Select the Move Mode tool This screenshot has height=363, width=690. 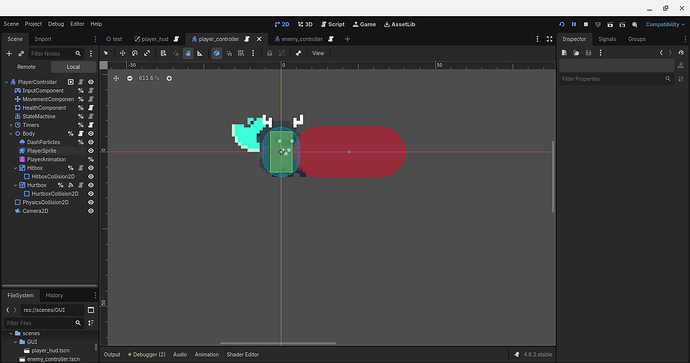(122, 53)
